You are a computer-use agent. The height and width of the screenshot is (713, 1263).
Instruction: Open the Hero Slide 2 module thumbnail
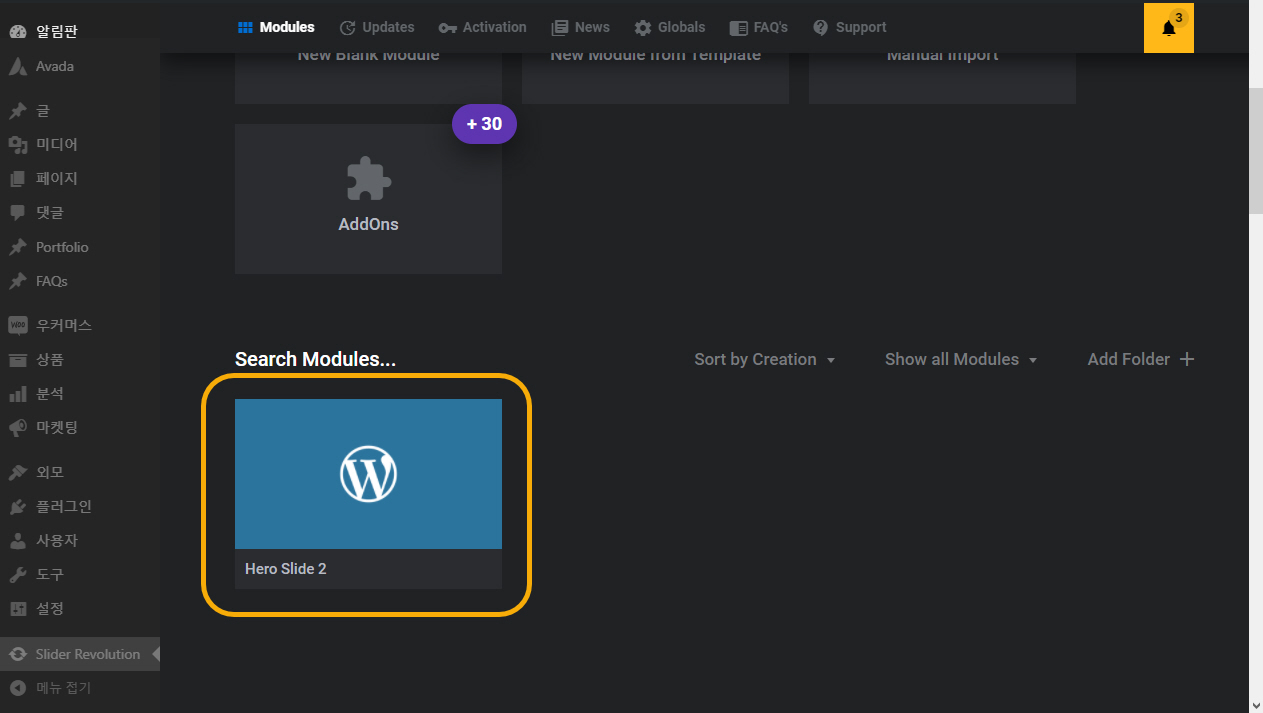(368, 474)
